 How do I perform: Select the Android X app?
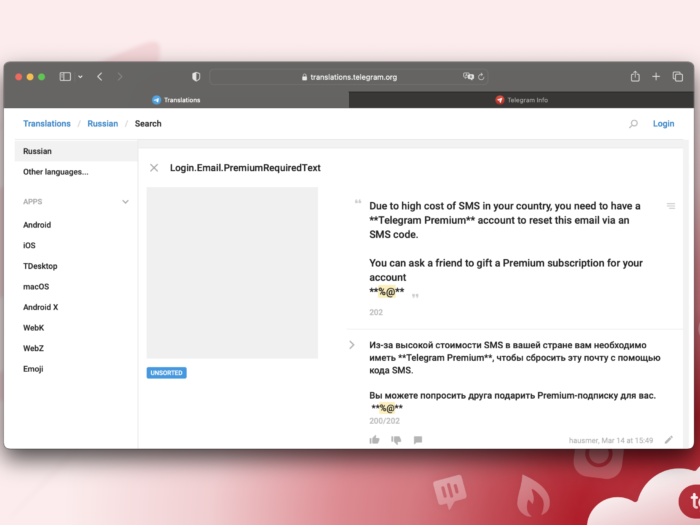(41, 307)
